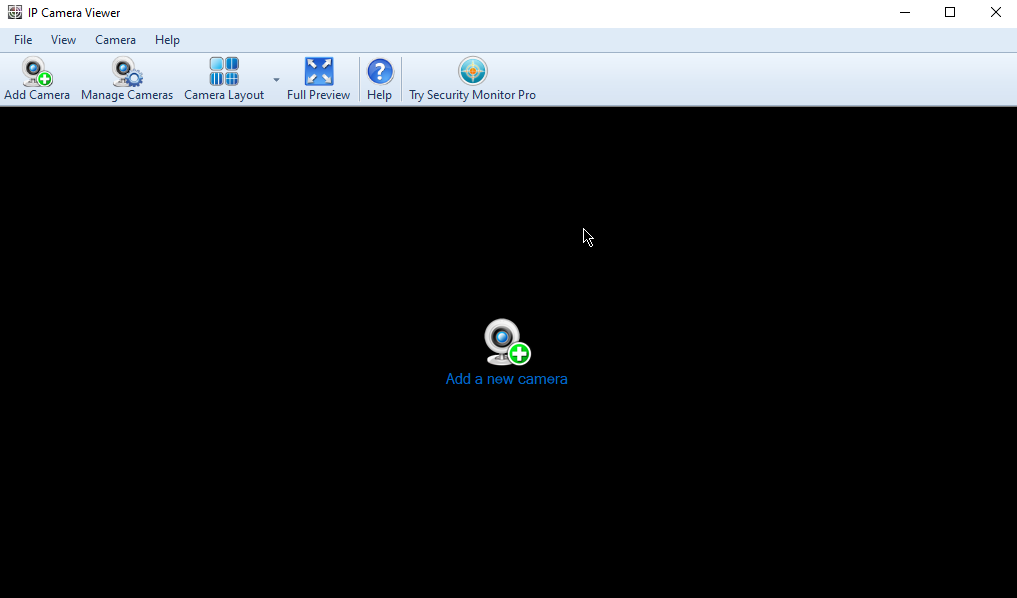
Task: Click the Add Camera text label
Action: pyautogui.click(x=36, y=94)
